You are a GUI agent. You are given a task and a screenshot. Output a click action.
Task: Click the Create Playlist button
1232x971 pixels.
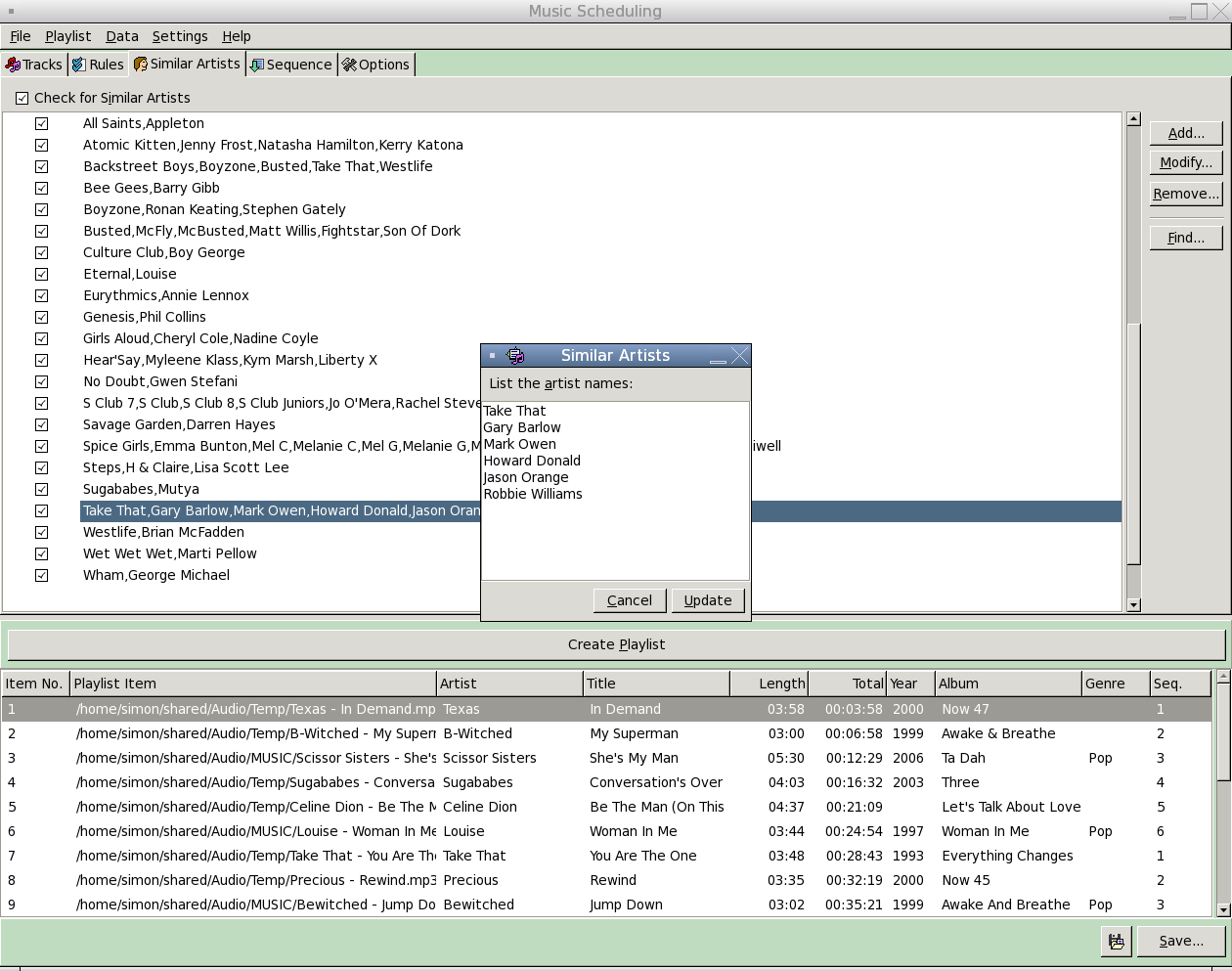click(x=616, y=644)
